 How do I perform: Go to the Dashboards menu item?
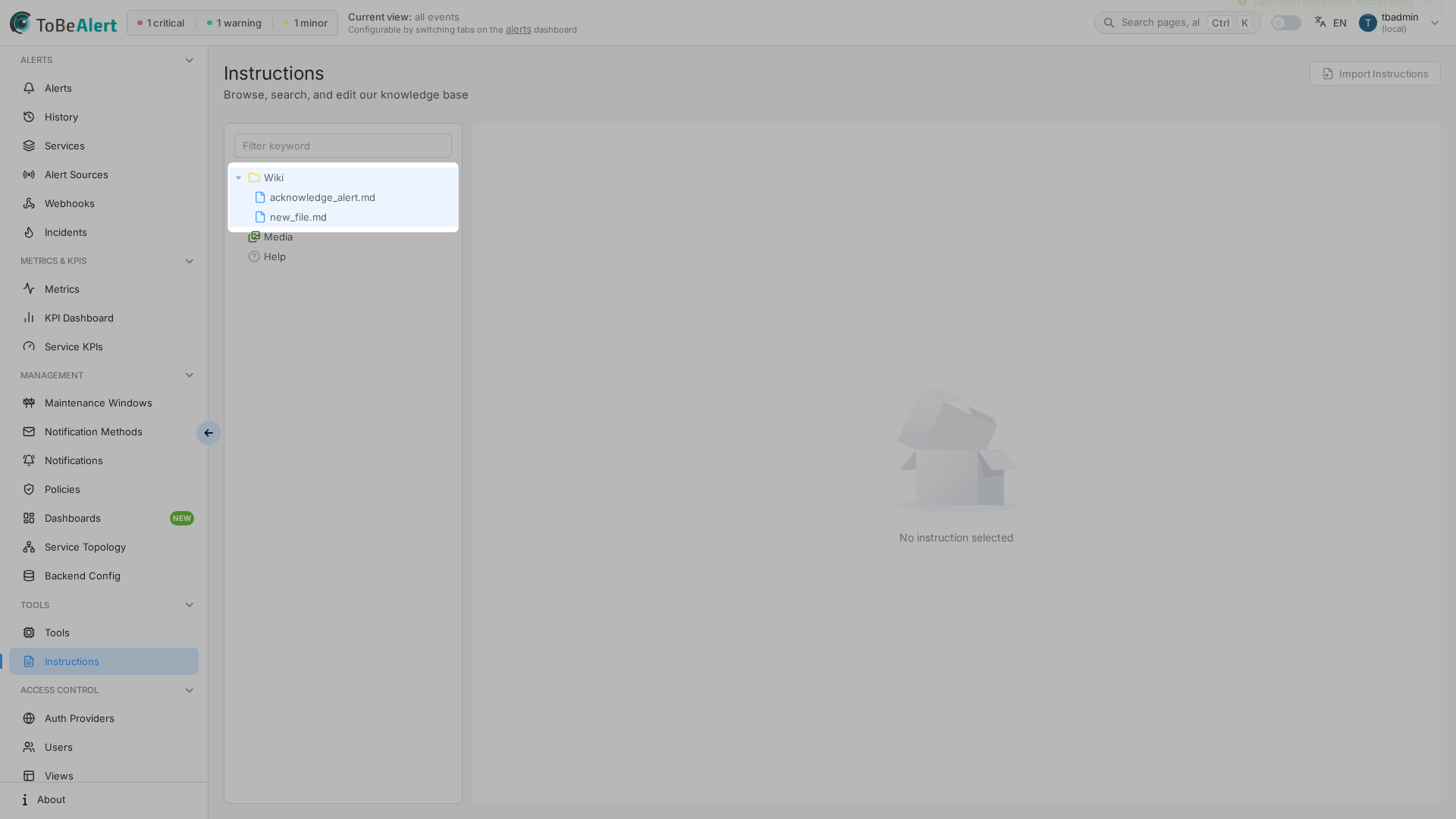click(104, 518)
